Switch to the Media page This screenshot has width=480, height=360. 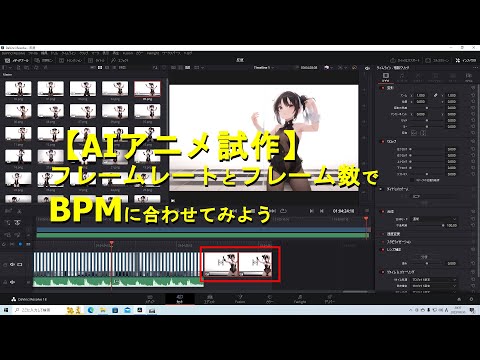(150, 299)
